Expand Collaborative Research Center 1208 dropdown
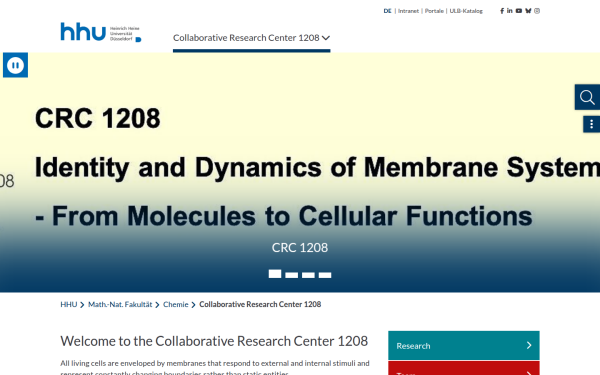This screenshot has height=375, width=600. click(x=251, y=38)
